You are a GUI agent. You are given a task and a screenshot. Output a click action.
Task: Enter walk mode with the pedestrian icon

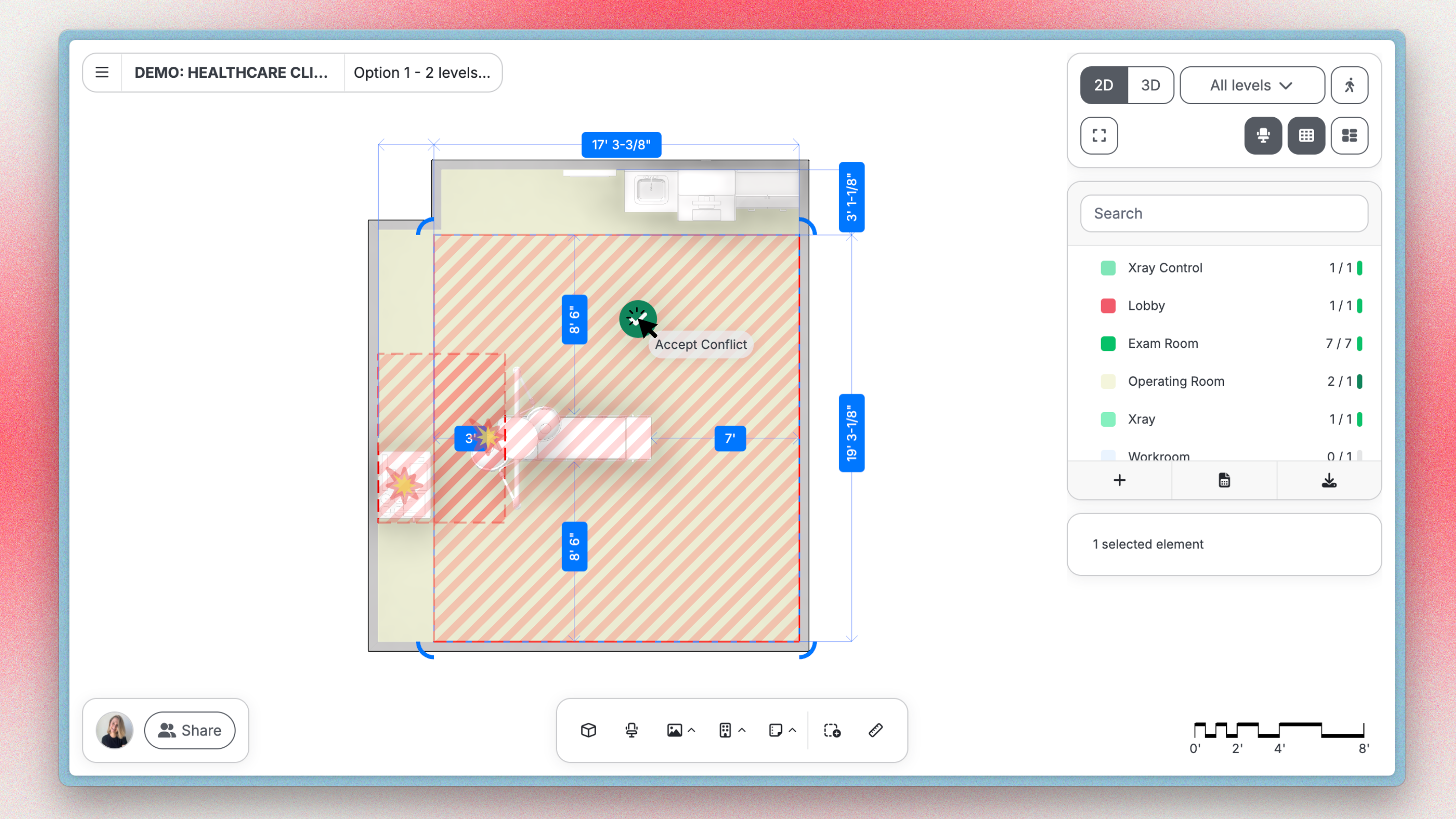tap(1349, 85)
